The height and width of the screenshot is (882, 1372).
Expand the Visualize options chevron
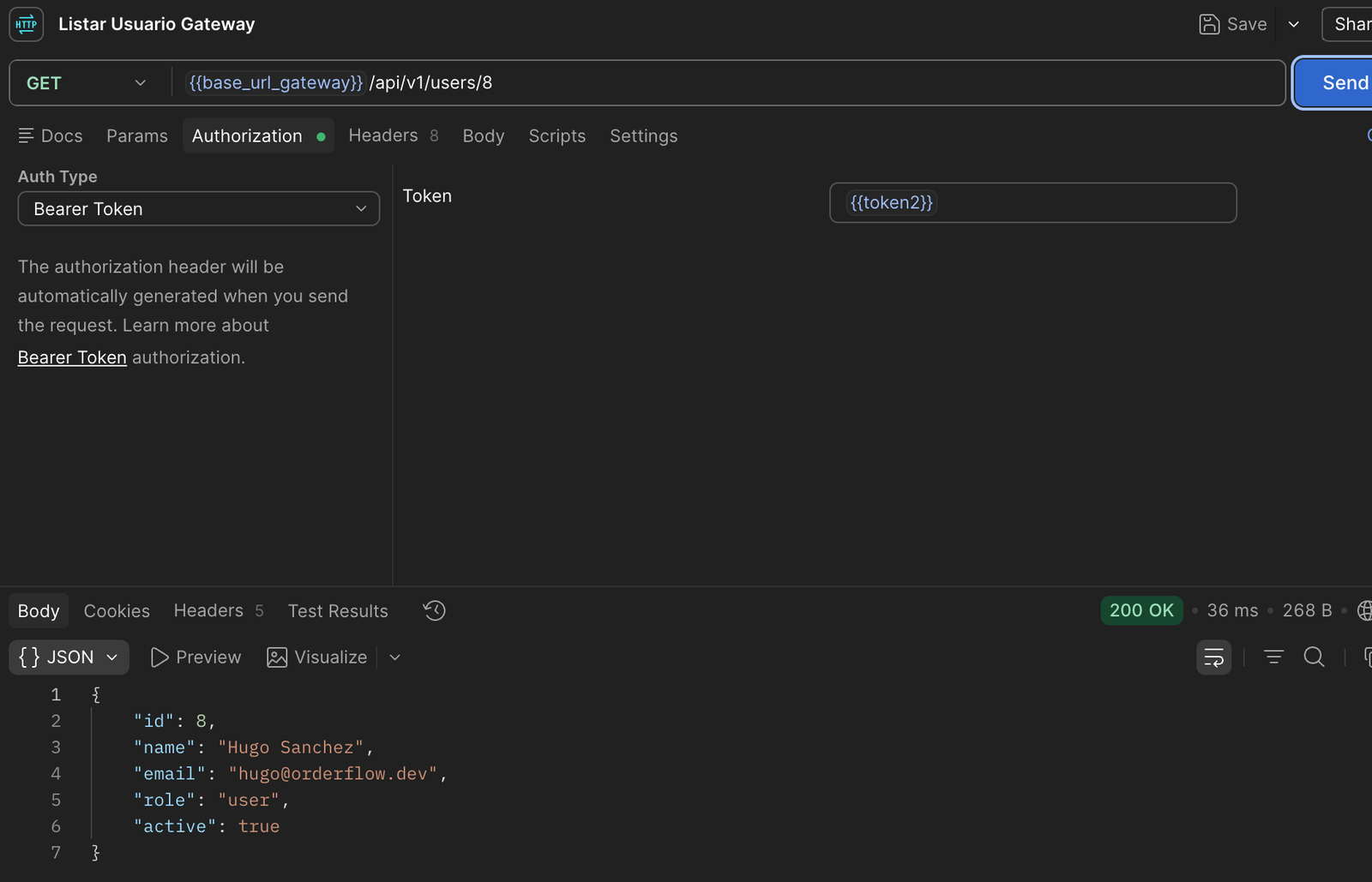click(x=394, y=657)
